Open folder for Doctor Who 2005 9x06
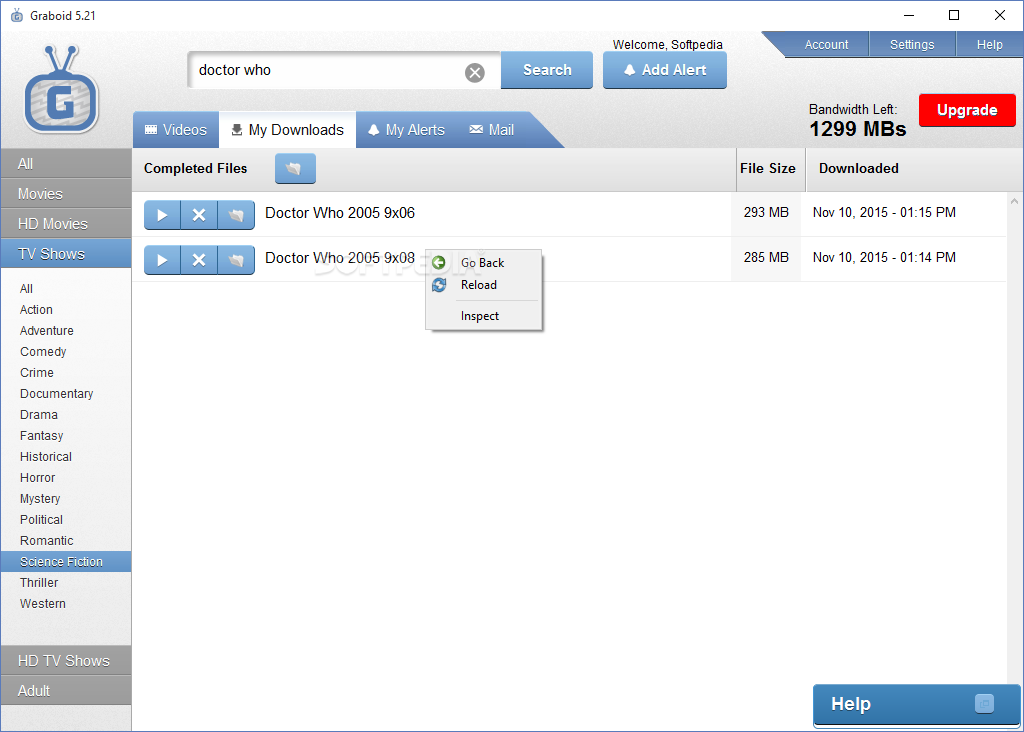This screenshot has width=1024, height=732. [x=236, y=215]
